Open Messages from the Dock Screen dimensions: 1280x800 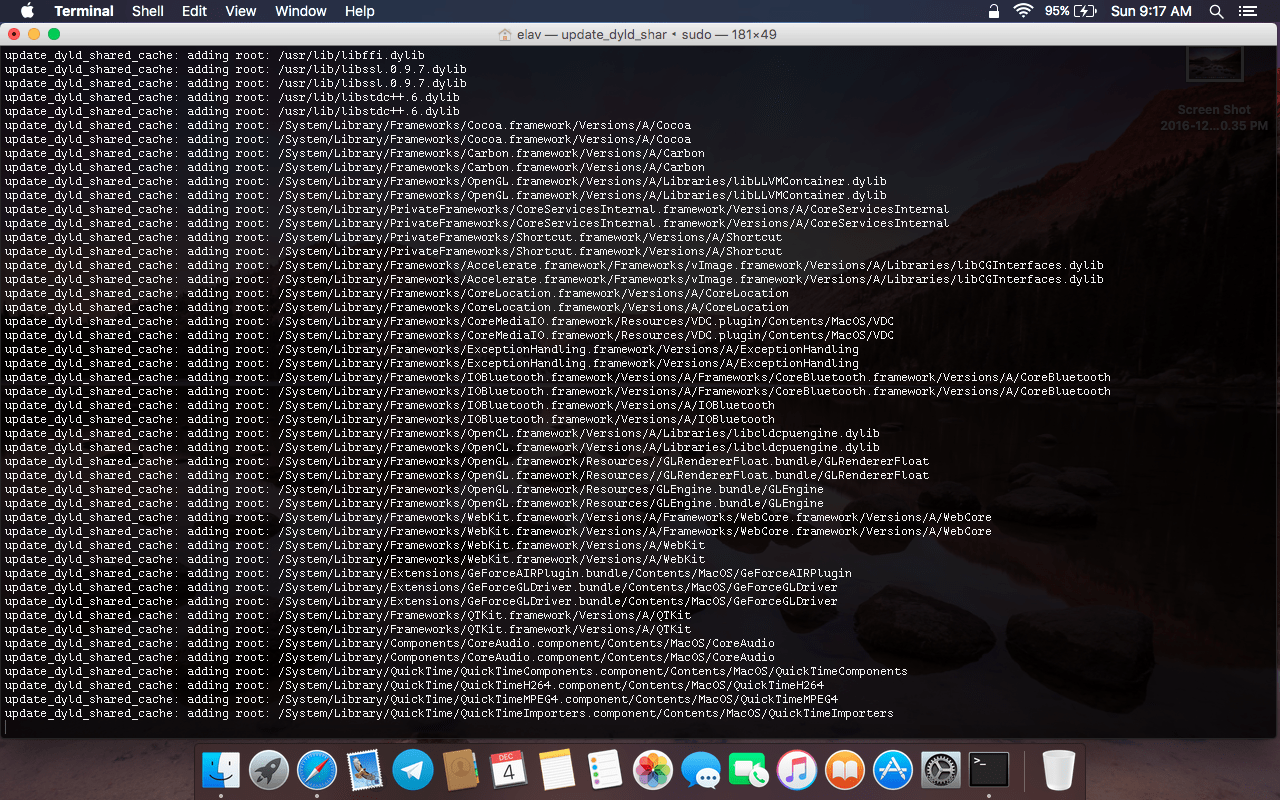click(x=701, y=770)
